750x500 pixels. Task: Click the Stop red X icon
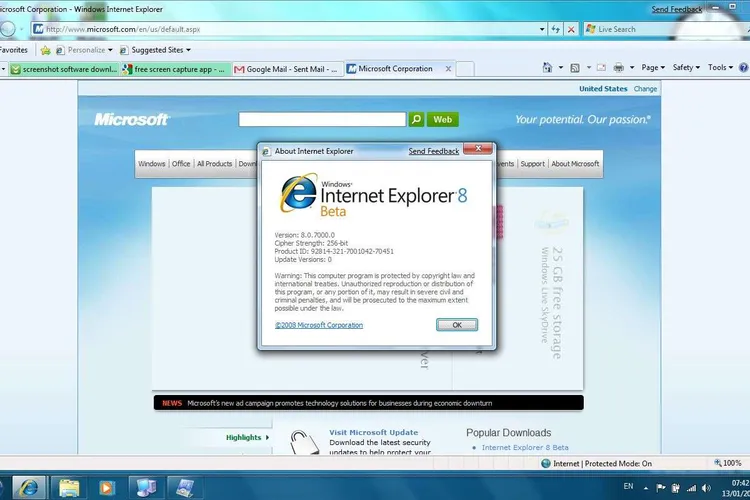click(x=571, y=29)
